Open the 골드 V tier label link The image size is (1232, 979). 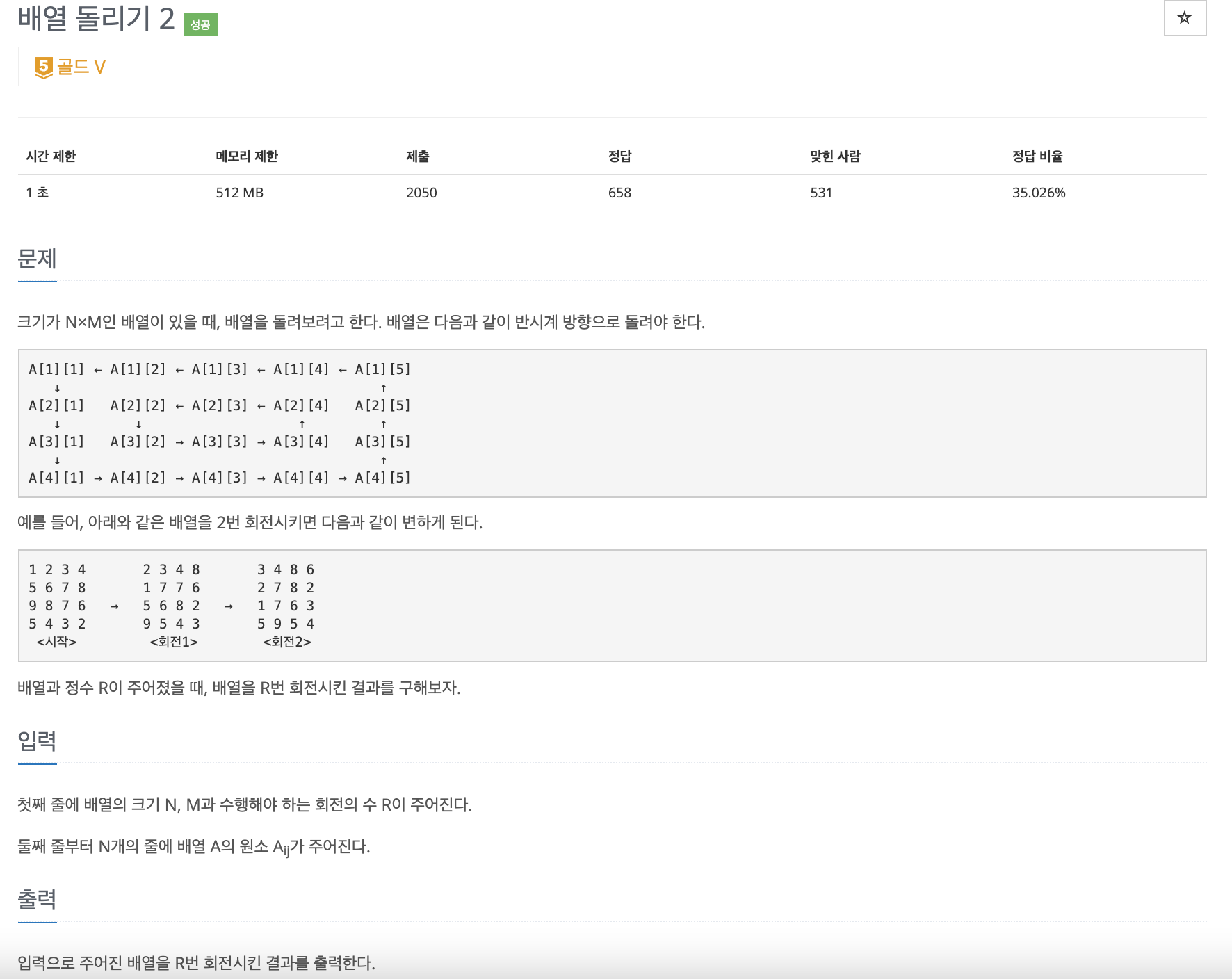81,67
